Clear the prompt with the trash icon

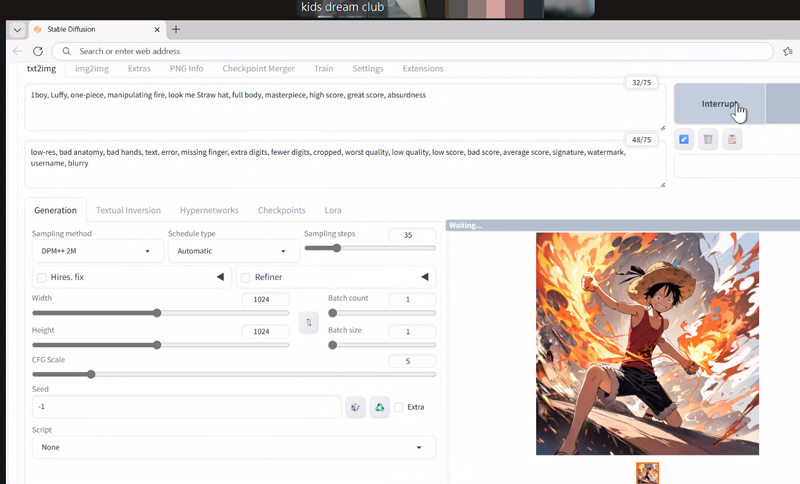pyautogui.click(x=708, y=139)
